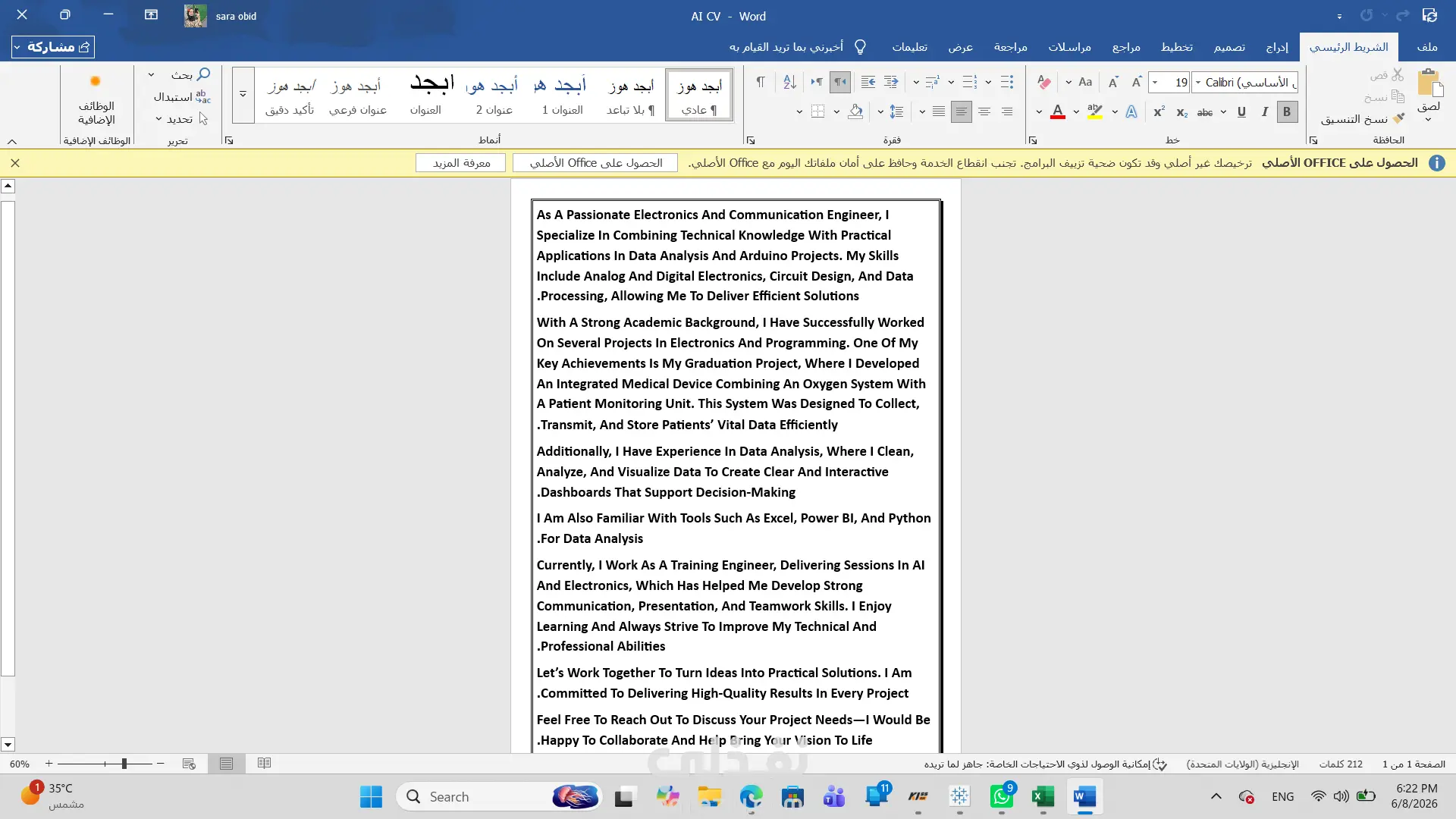The image size is (1456, 819).
Task: Toggle subscript formatting
Action: pos(1181,112)
